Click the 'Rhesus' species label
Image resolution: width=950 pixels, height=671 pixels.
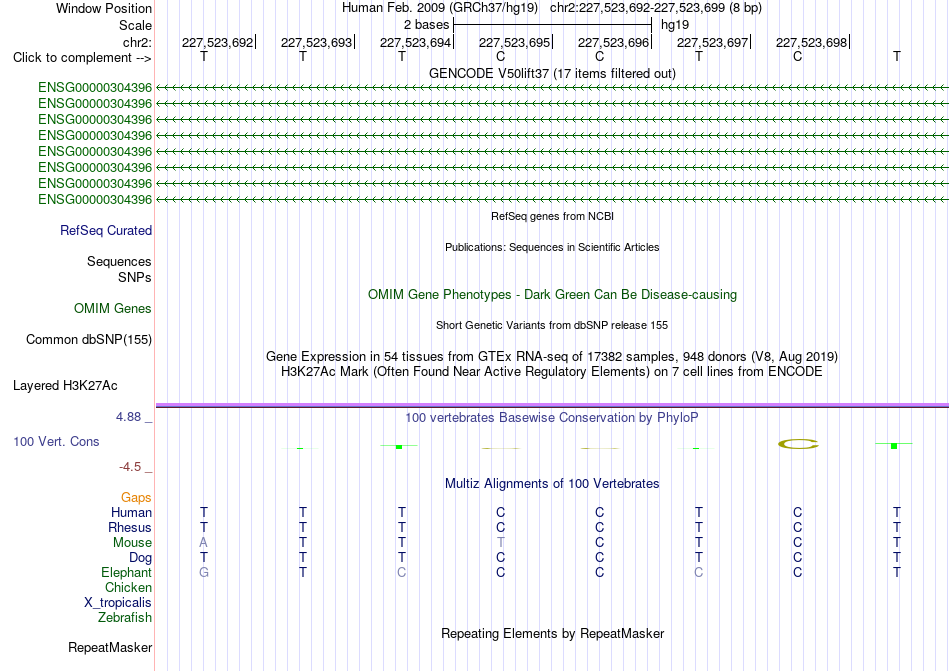point(130,527)
